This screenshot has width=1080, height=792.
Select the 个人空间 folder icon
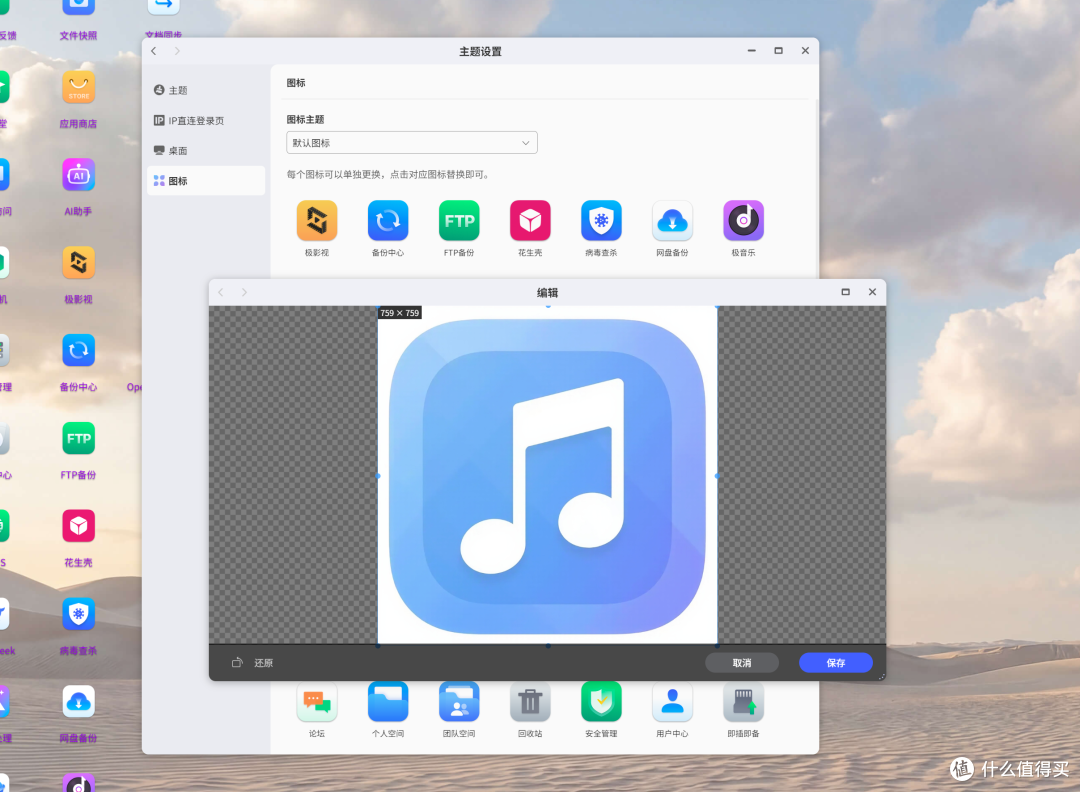[388, 702]
